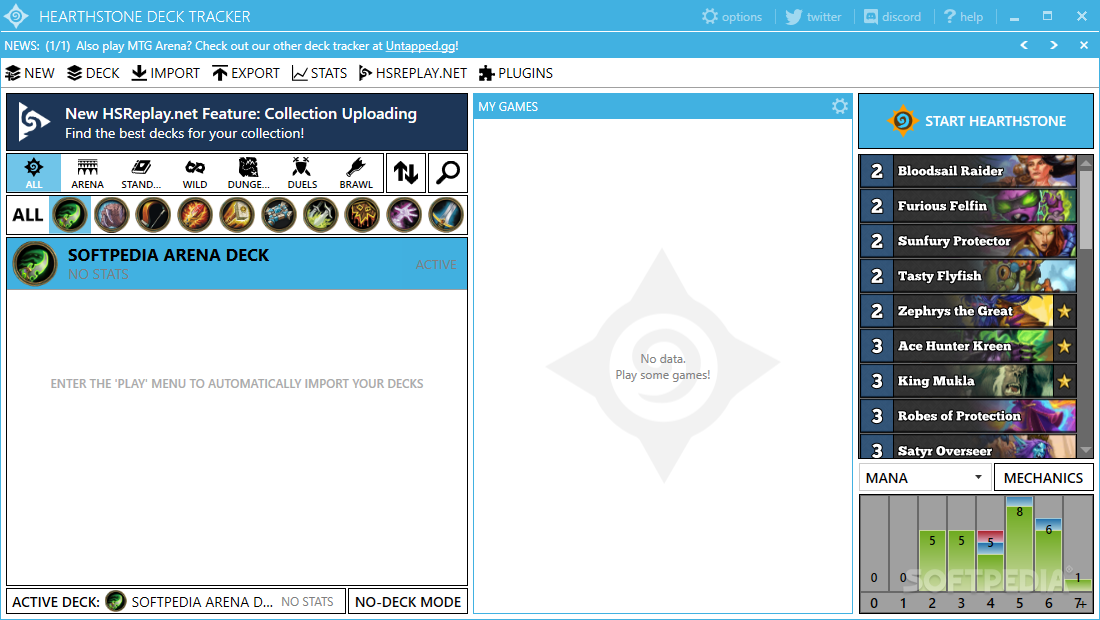1100x620 pixels.
Task: Follow the Untapped.gg news link
Action: tap(420, 46)
